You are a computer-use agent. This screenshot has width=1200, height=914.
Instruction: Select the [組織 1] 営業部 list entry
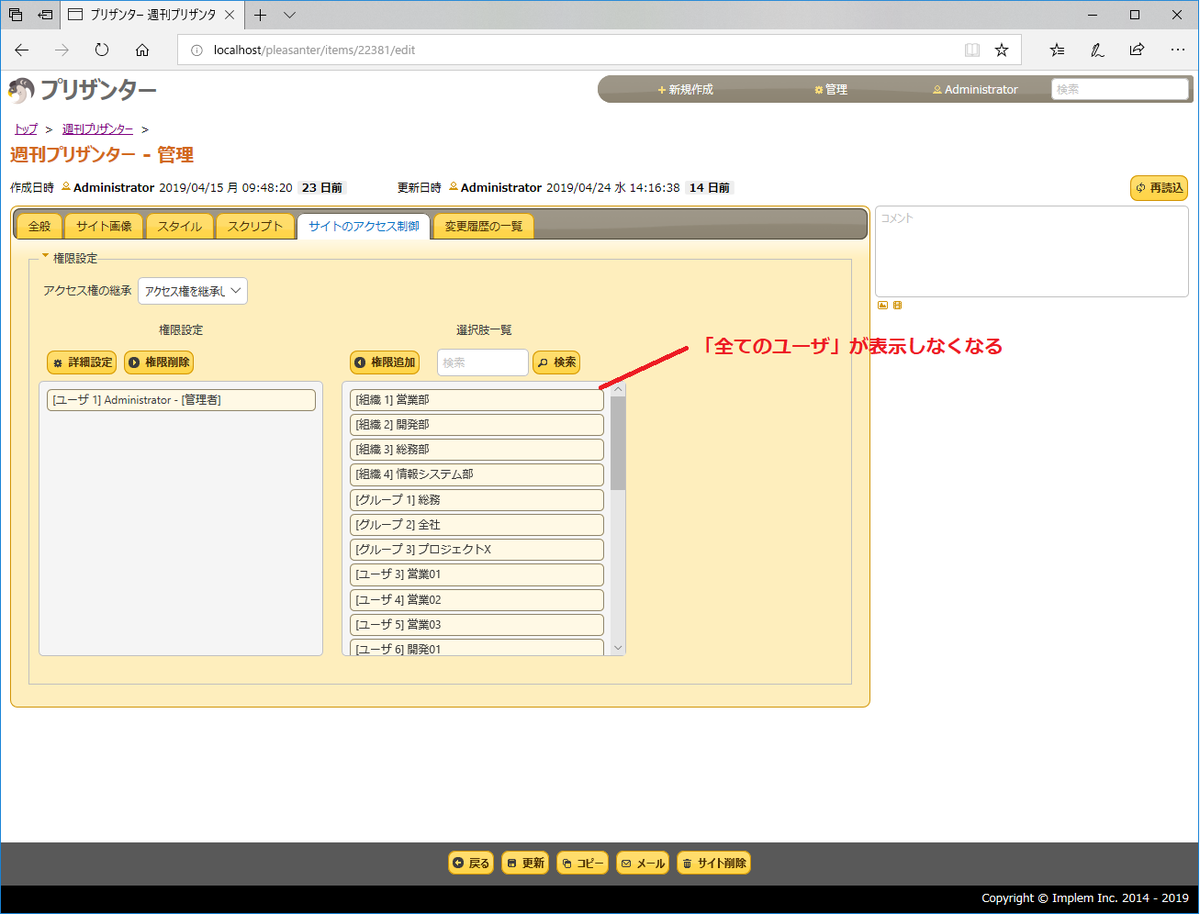pos(476,398)
